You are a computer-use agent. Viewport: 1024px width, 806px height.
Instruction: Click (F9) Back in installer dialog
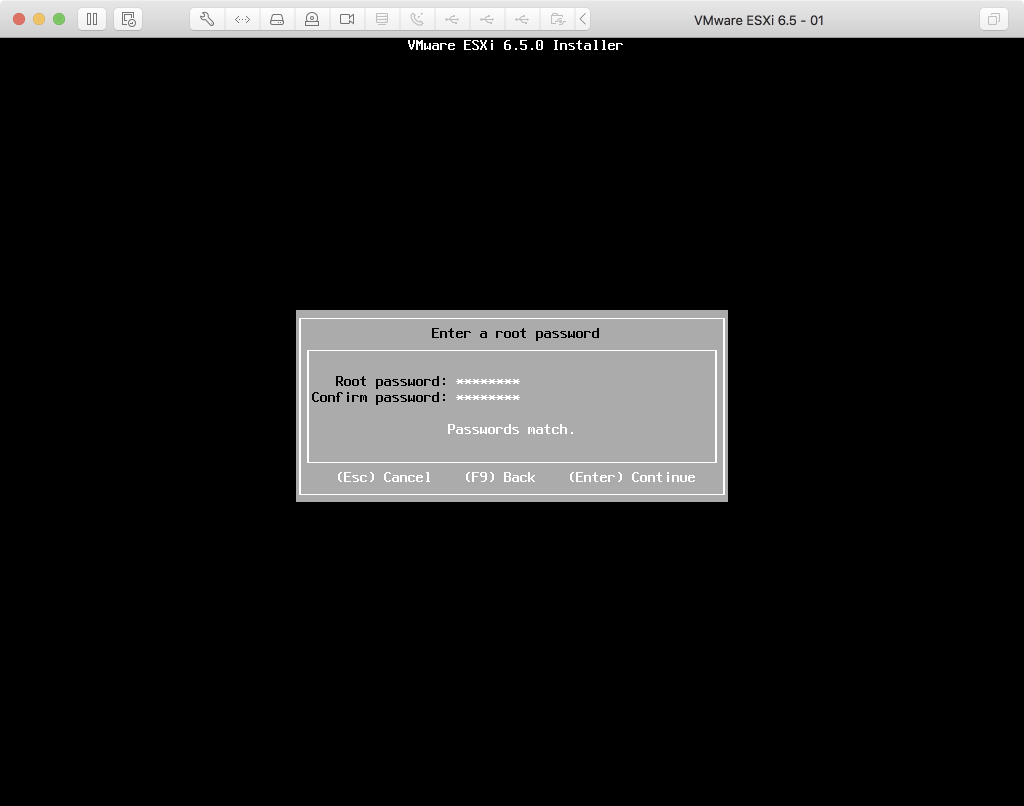(x=500, y=478)
